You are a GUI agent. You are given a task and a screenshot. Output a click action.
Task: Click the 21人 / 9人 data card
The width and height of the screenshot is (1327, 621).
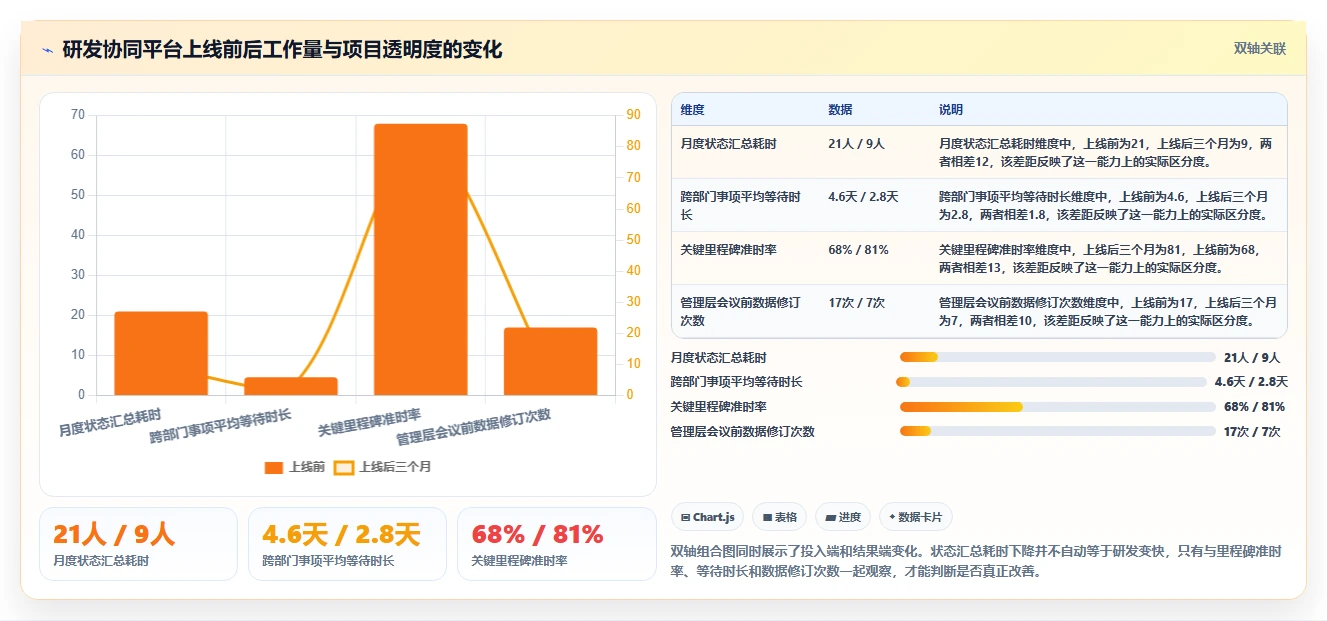click(138, 544)
